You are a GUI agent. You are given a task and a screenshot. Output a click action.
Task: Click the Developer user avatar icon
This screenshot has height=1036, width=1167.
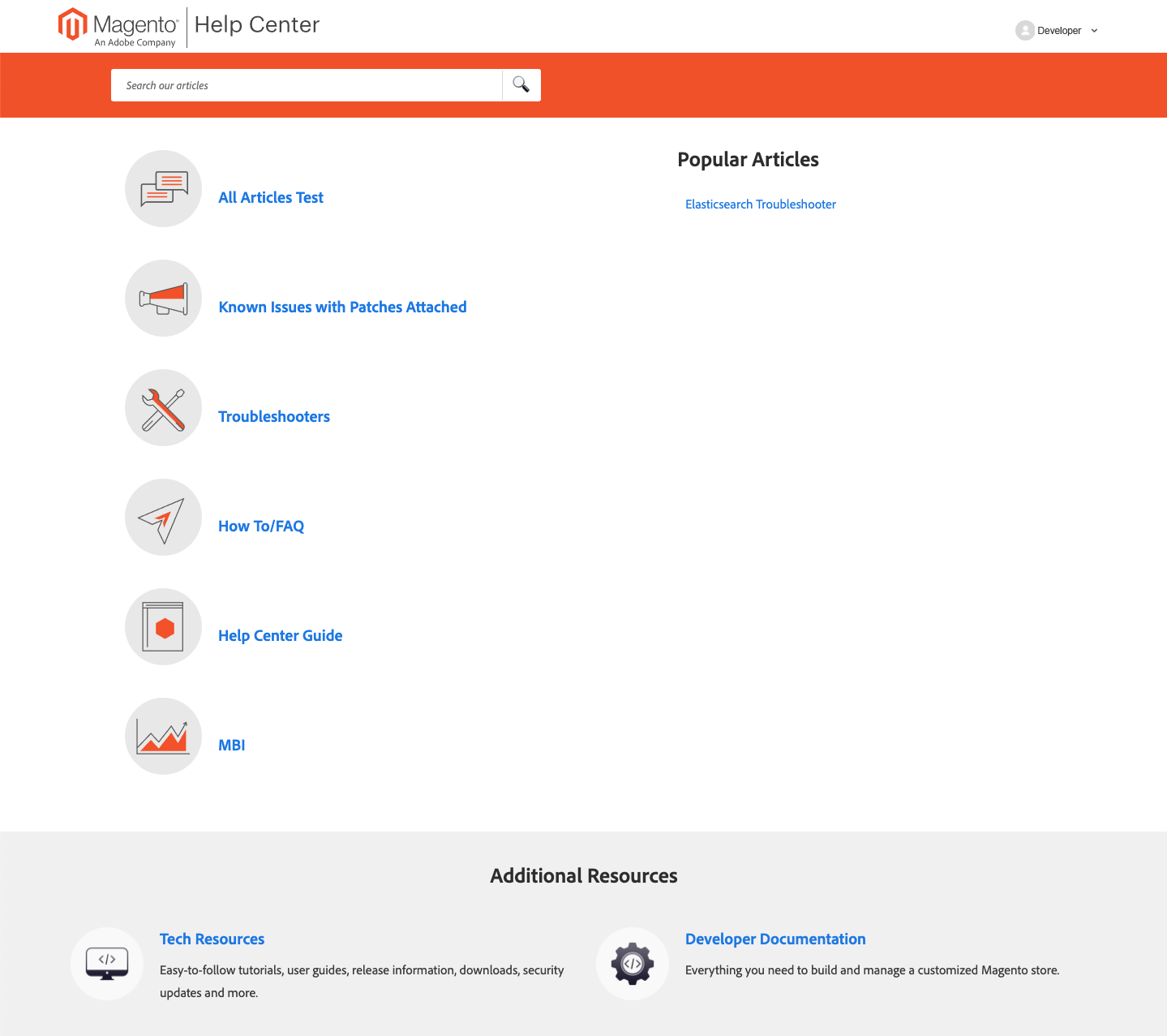[1025, 30]
